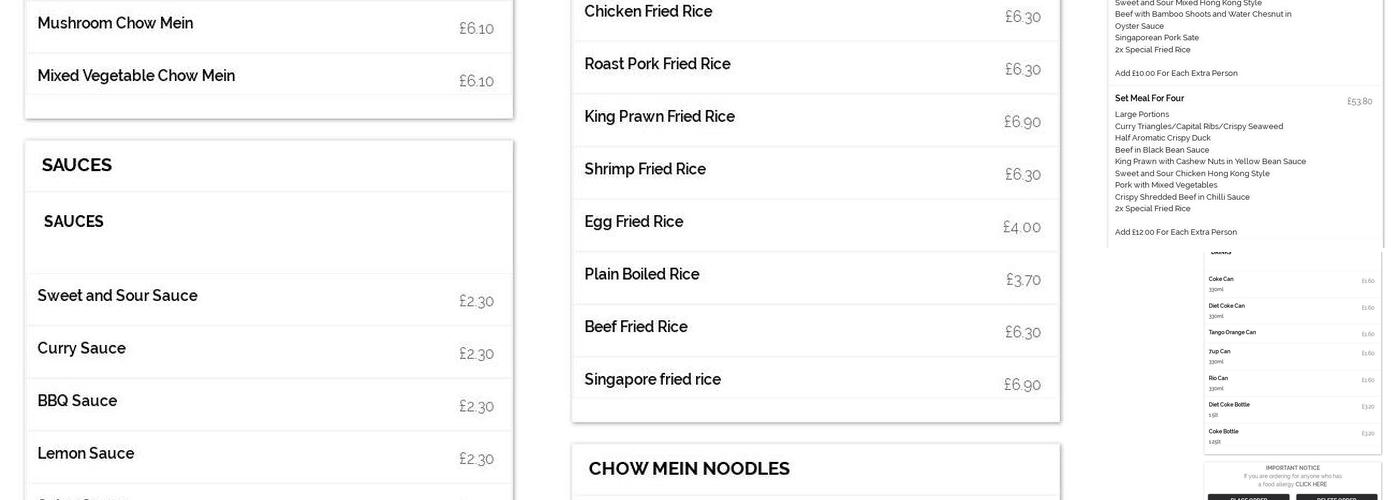The width and height of the screenshot is (1400, 500).
Task: Add Mixed Vegetable Chow Mein to order
Action: (x=136, y=76)
